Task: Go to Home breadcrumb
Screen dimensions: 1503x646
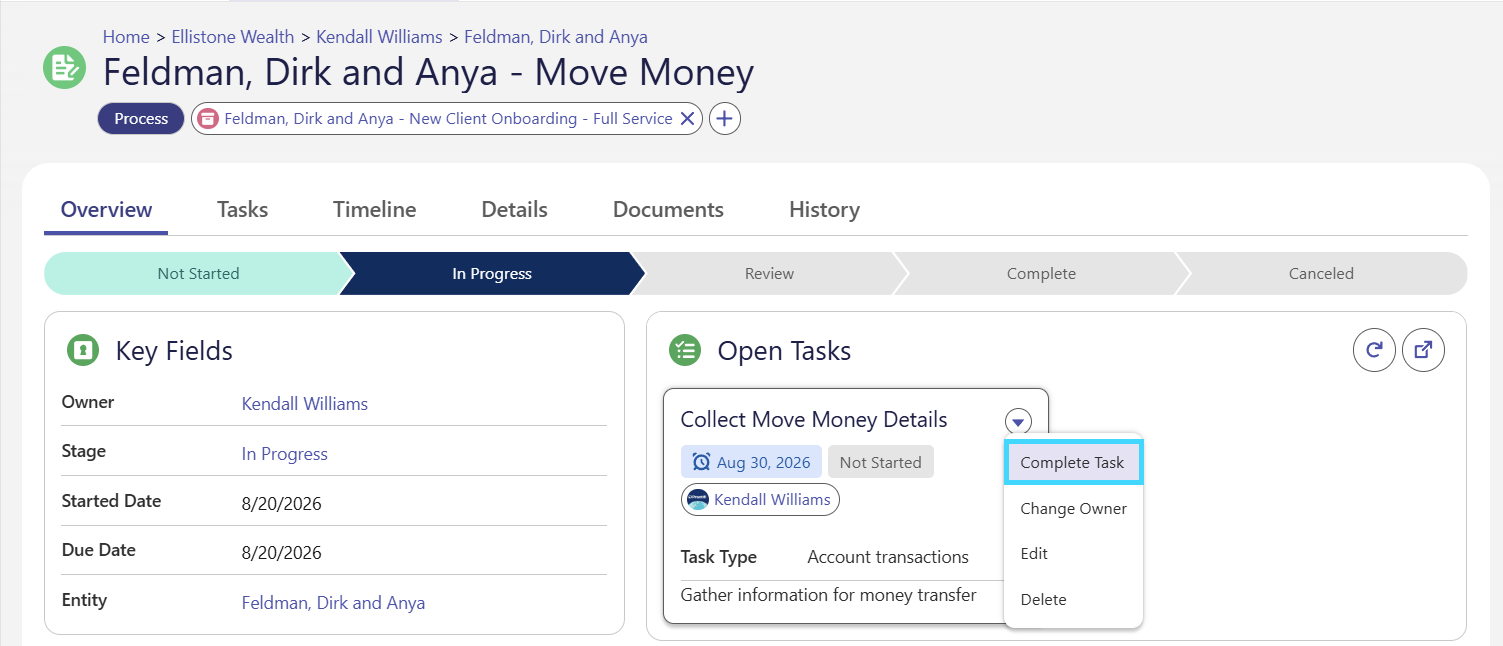Action: 126,37
